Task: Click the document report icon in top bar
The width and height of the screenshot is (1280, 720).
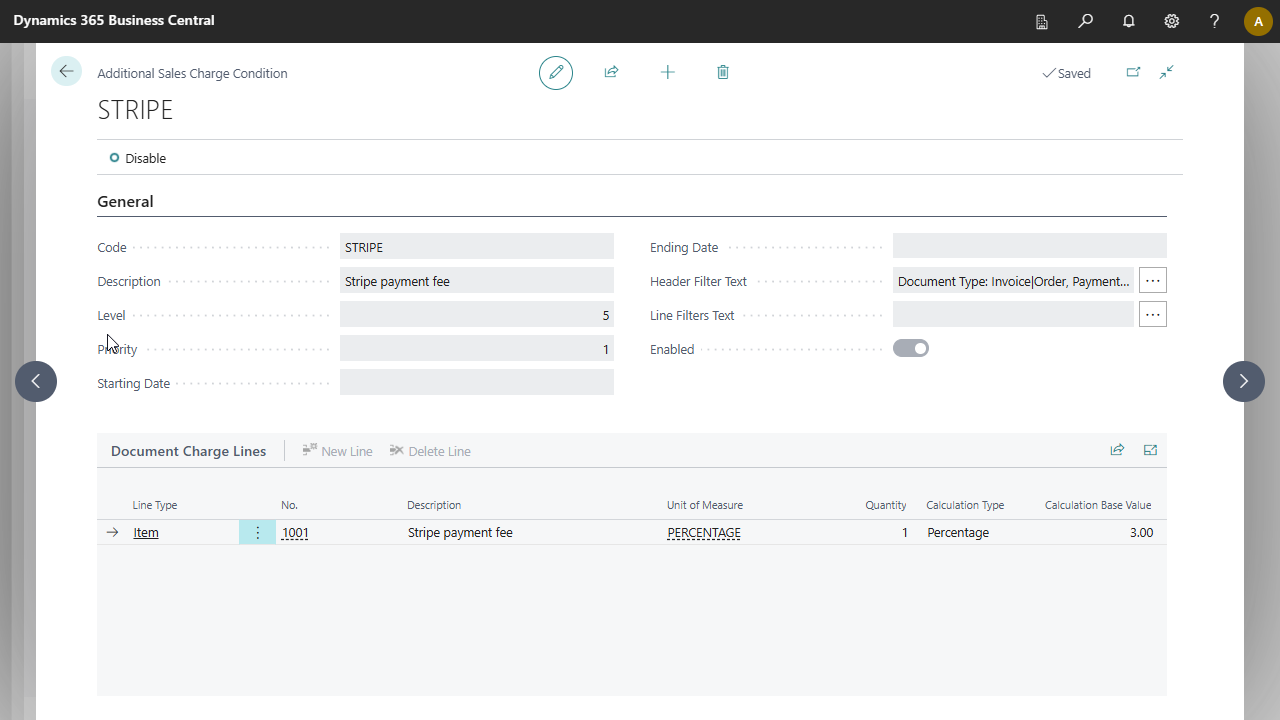Action: tap(1042, 21)
